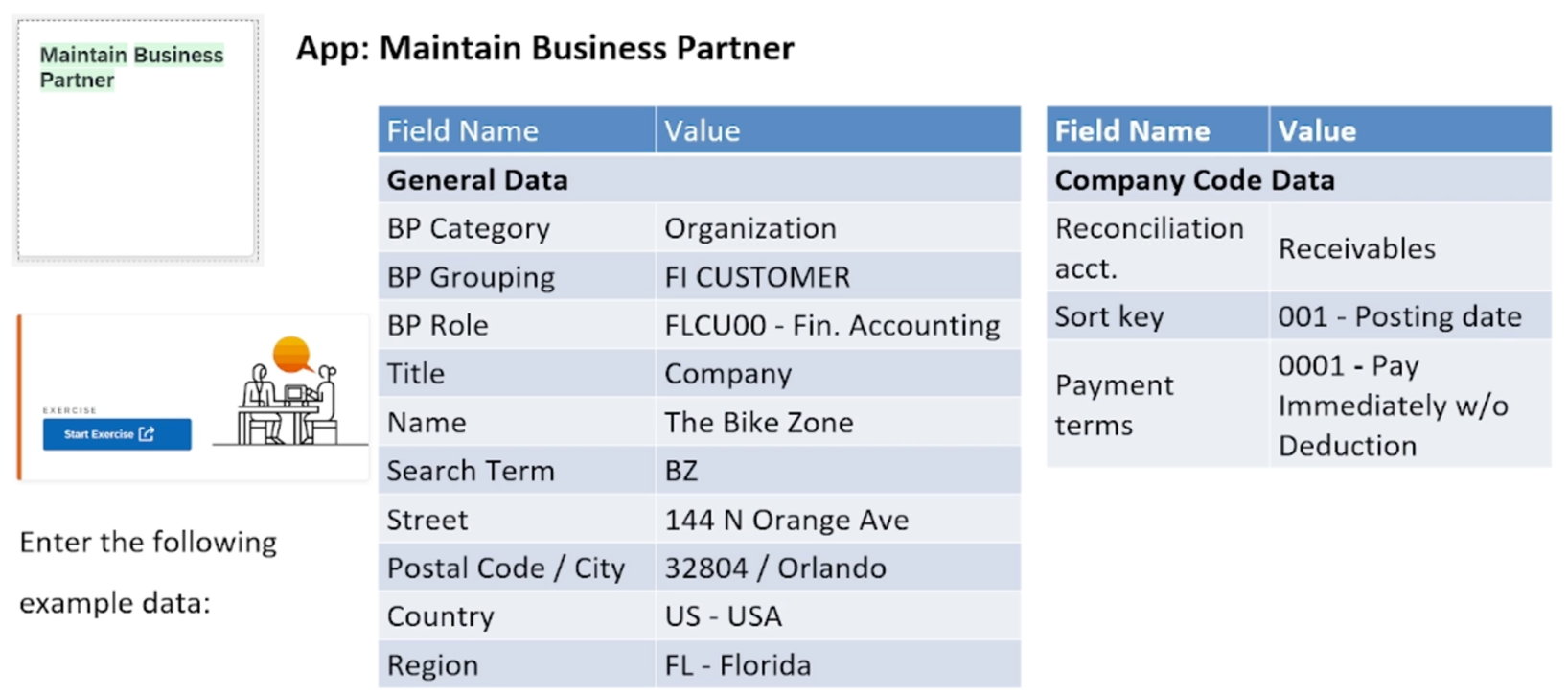Click the Reconciliation acct. value Receivables
This screenshot has width=1568, height=696.
[1357, 249]
